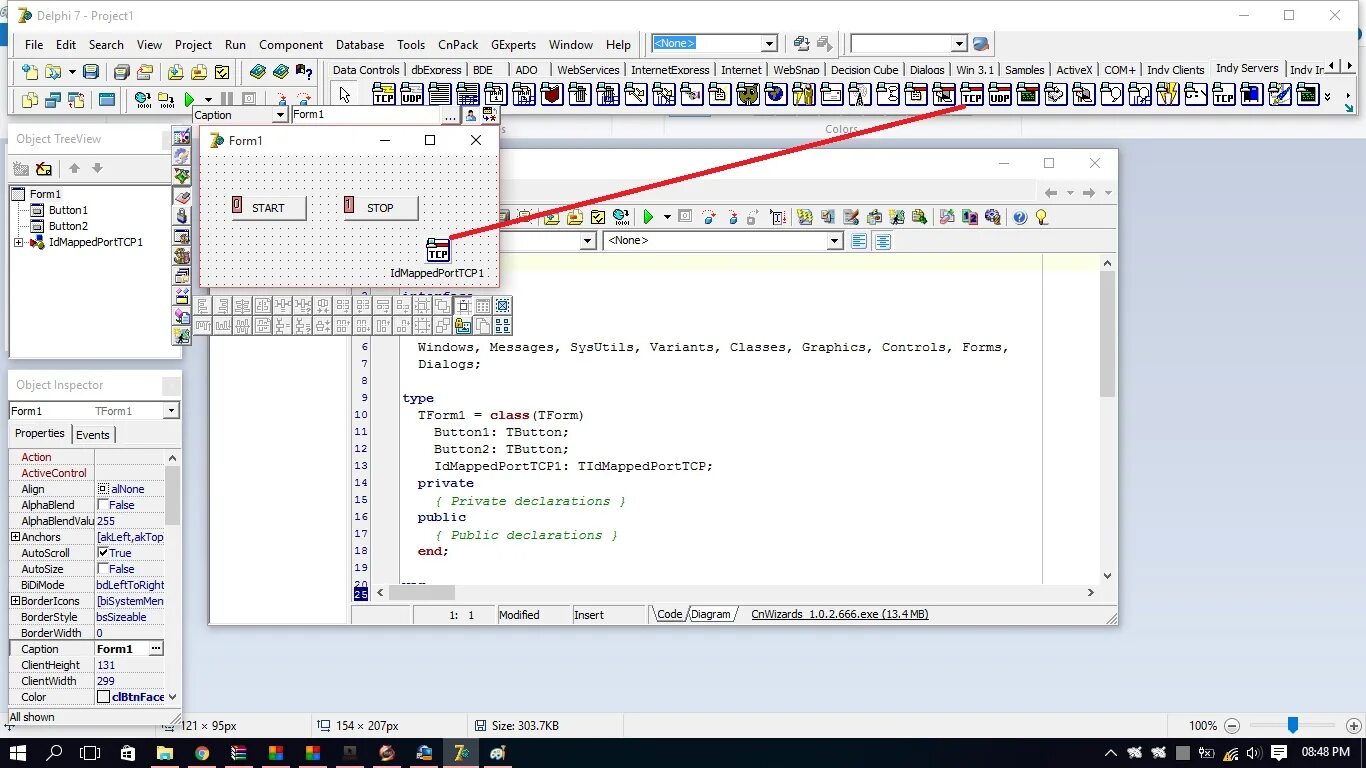Click the STOP button on Form1

(381, 208)
